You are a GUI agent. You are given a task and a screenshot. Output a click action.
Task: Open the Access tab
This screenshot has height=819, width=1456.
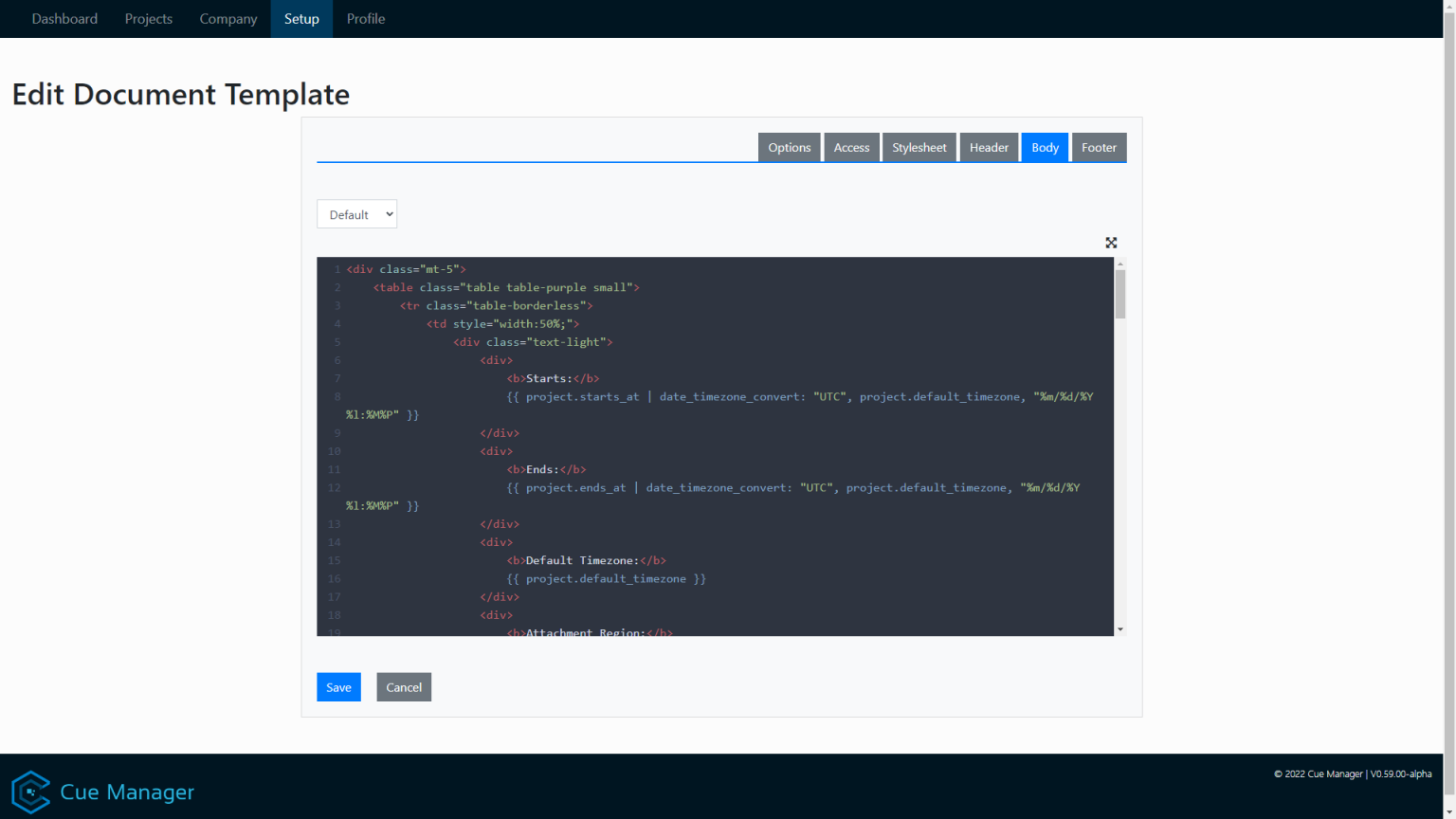[850, 147]
